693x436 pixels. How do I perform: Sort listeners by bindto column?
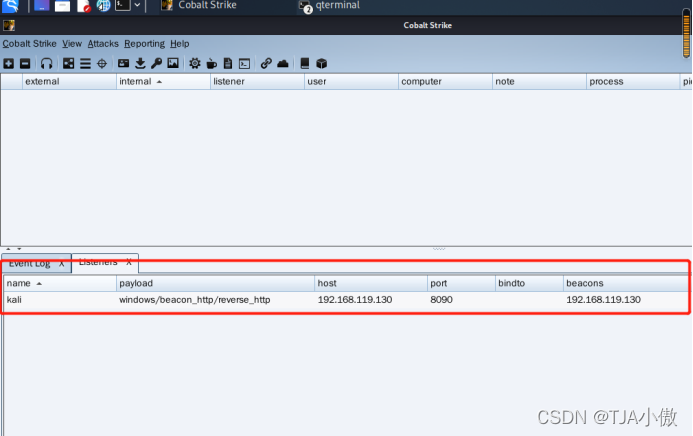coord(529,283)
